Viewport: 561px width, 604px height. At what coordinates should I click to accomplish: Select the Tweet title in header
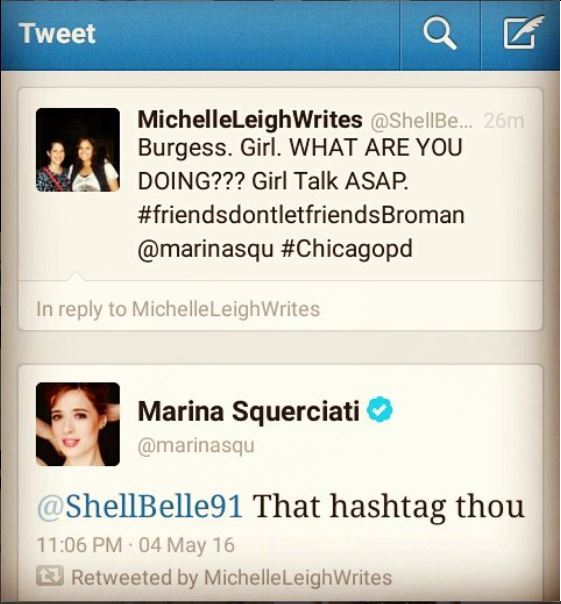[57, 33]
